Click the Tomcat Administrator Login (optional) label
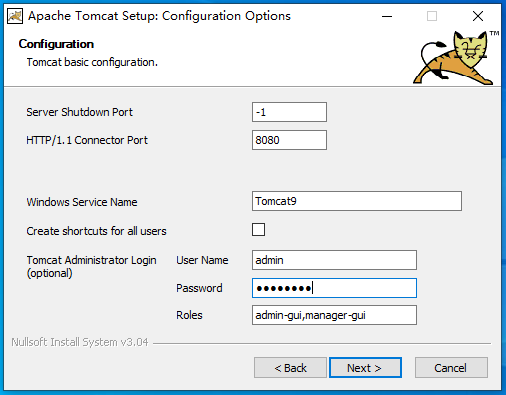The image size is (506, 395). point(91,266)
